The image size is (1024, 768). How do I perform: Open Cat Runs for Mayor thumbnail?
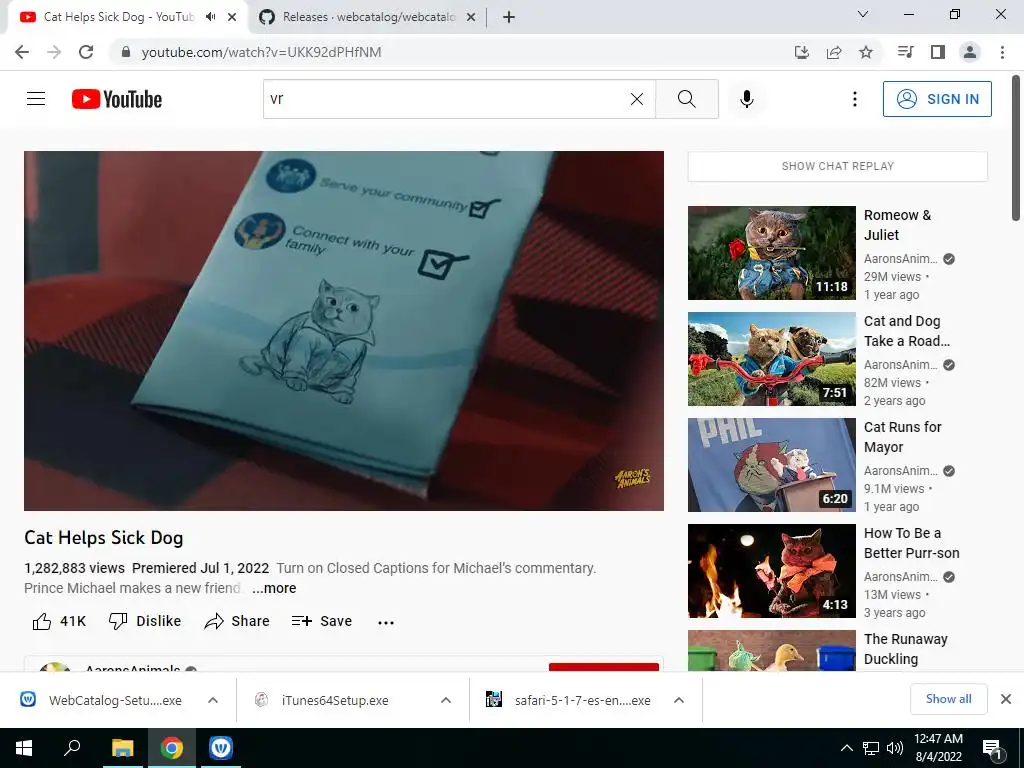click(772, 465)
